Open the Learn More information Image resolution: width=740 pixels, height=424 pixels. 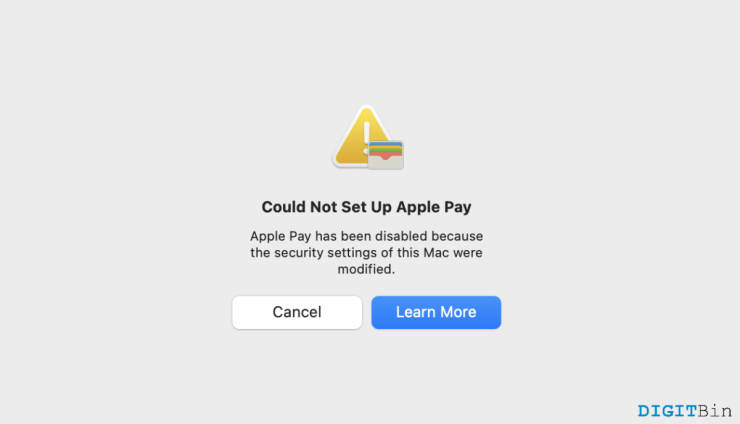[436, 312]
